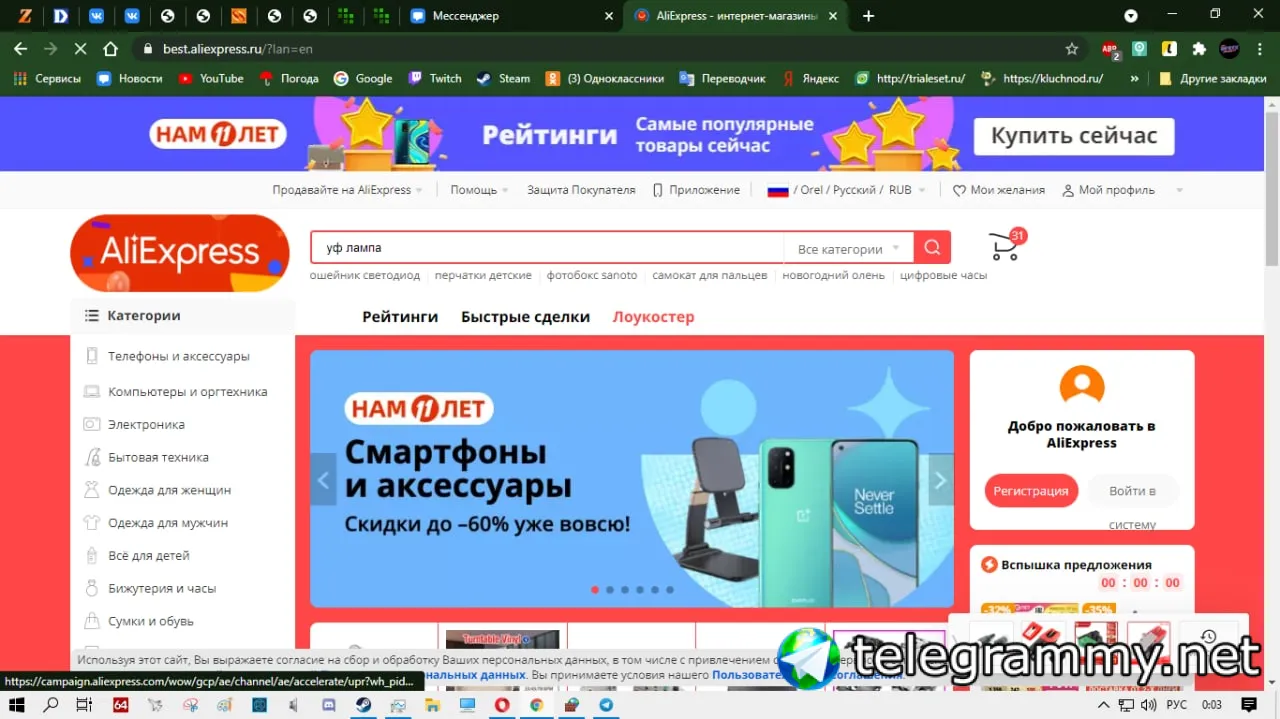
Task: Open Windows taskbar search
Action: click(x=51, y=705)
